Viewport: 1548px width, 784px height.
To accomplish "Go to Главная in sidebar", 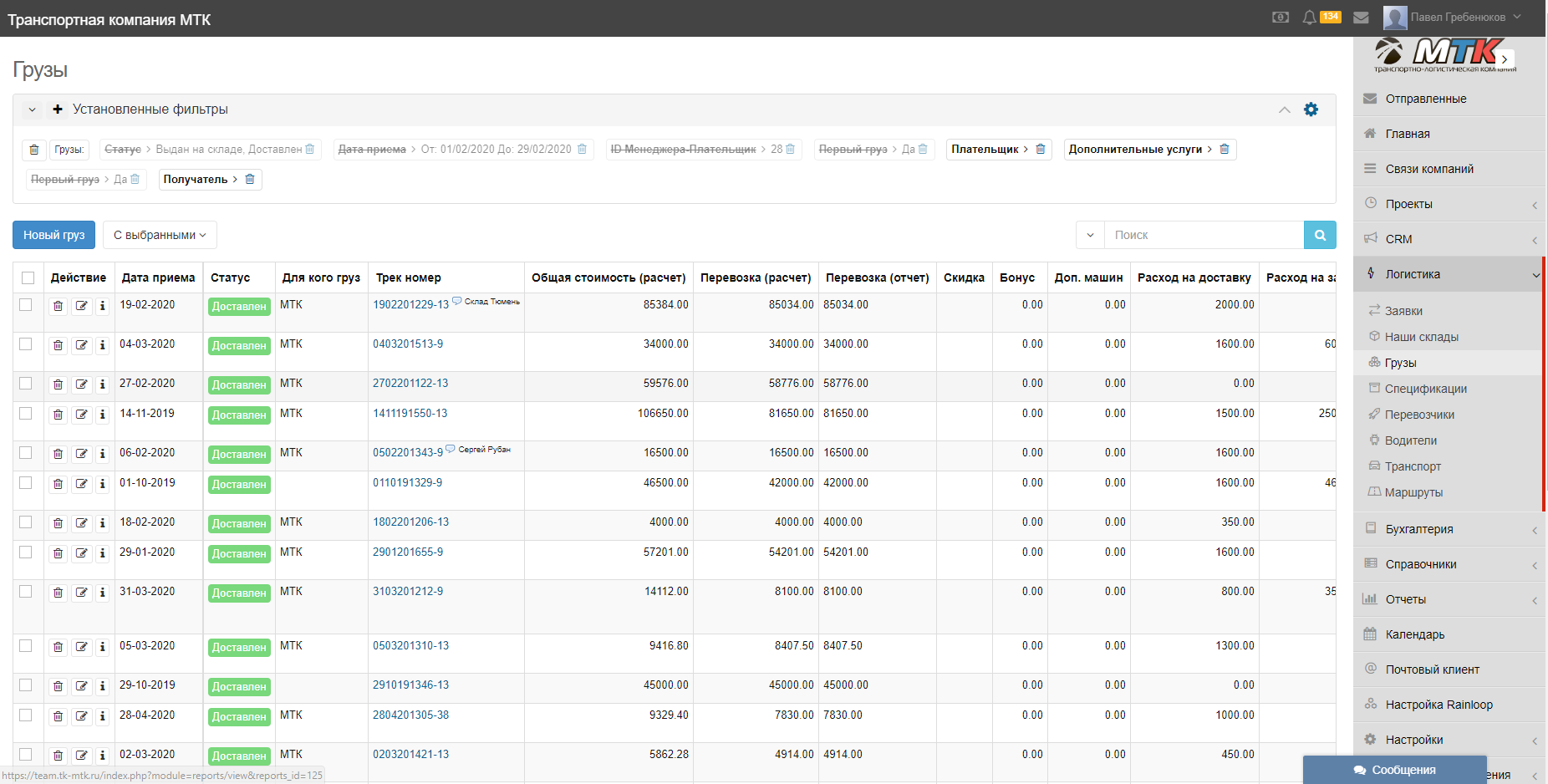I will pyautogui.click(x=1449, y=134).
